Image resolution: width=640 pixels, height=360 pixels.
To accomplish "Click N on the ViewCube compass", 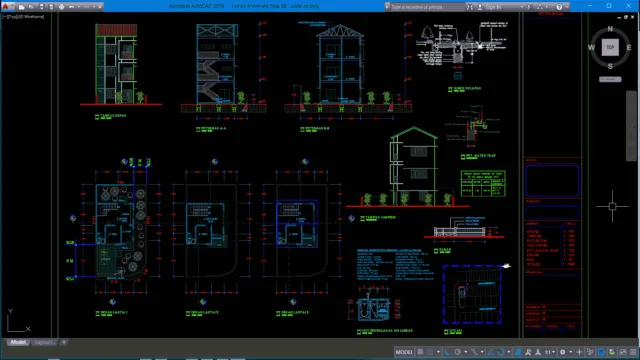I will [x=610, y=29].
